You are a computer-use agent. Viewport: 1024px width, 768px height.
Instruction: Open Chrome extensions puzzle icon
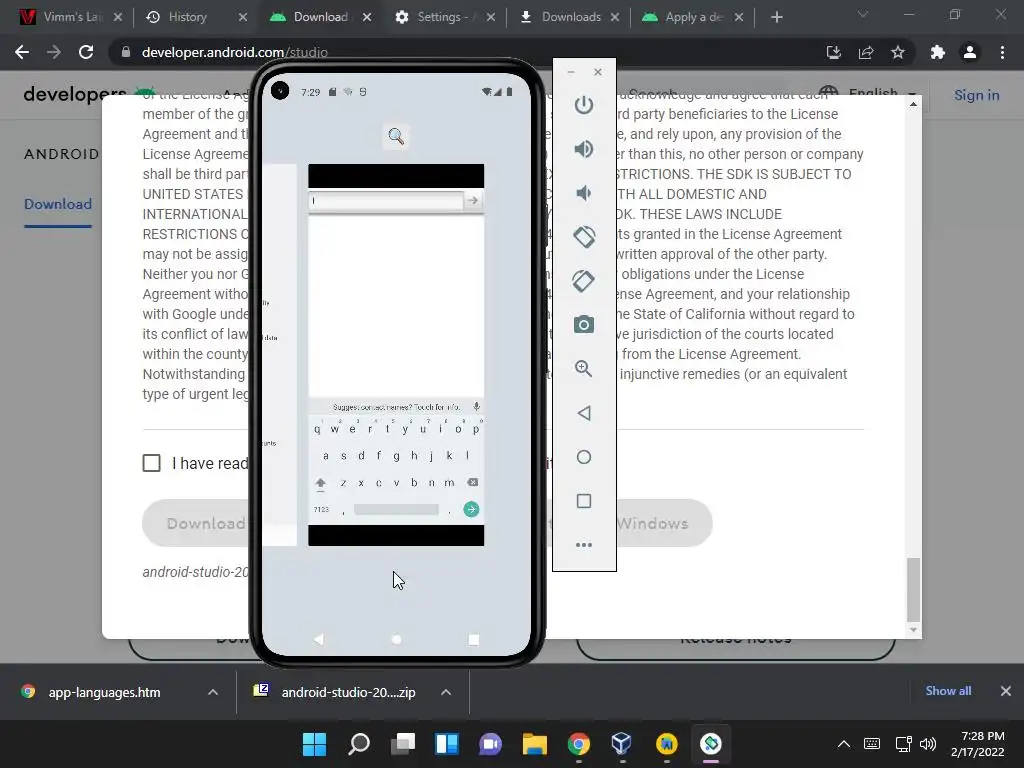point(938,52)
